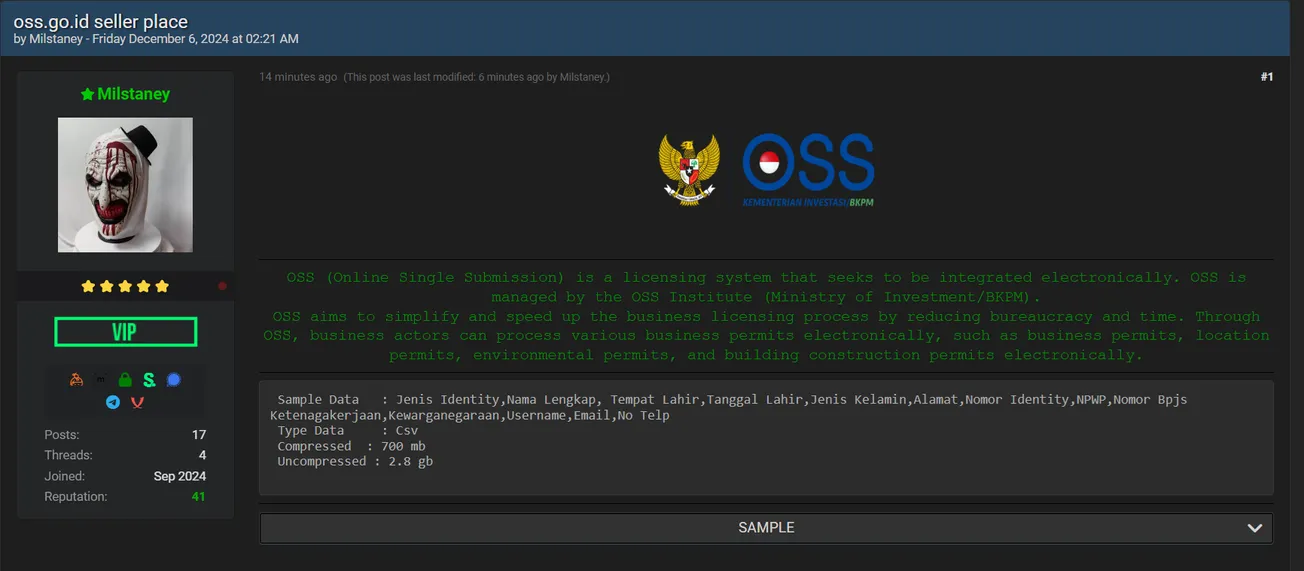This screenshot has height=571, width=1304.
Task: Open the Telegram contact icon
Action: pyautogui.click(x=113, y=402)
